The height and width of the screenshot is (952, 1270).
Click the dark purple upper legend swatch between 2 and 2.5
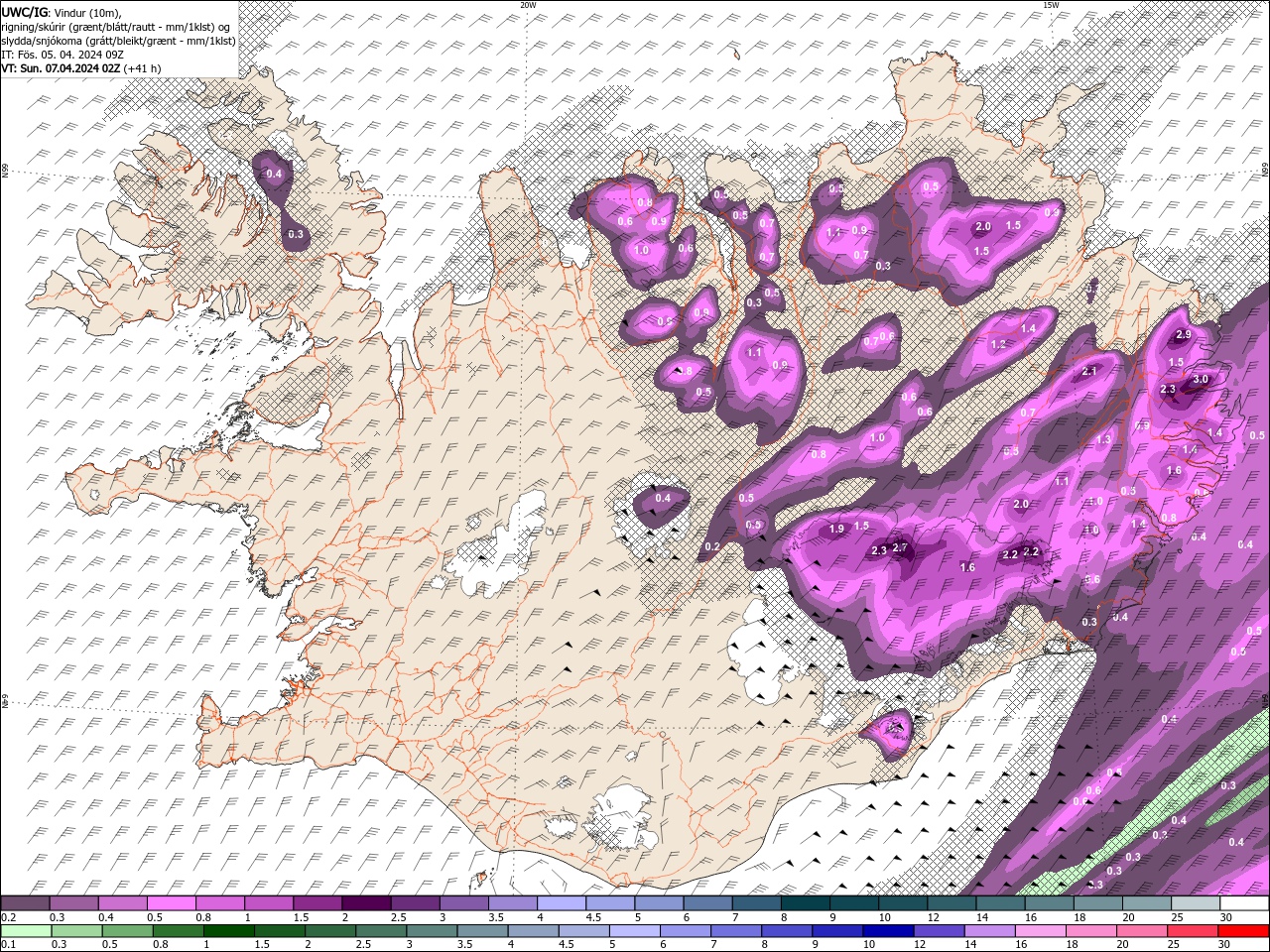point(365,903)
